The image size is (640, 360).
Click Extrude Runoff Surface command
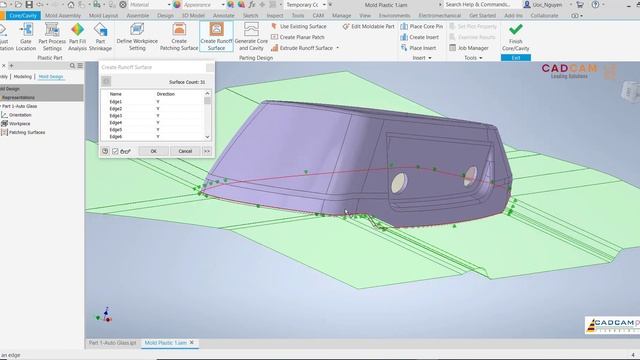point(302,48)
